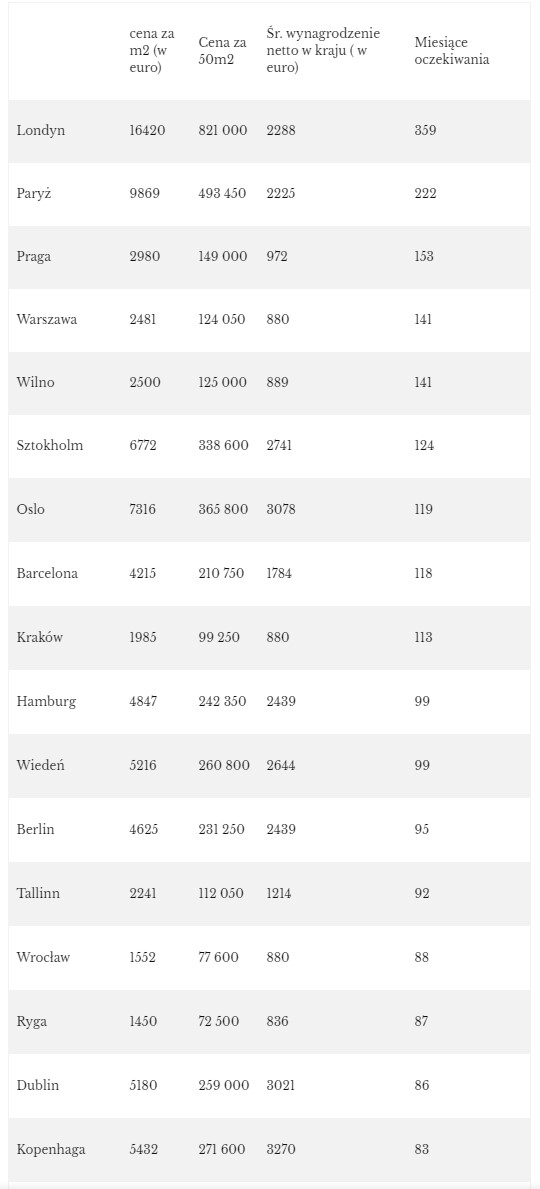Select the Oslo salary value 3078
Image resolution: width=540 pixels, height=1189 pixels.
coord(281,509)
